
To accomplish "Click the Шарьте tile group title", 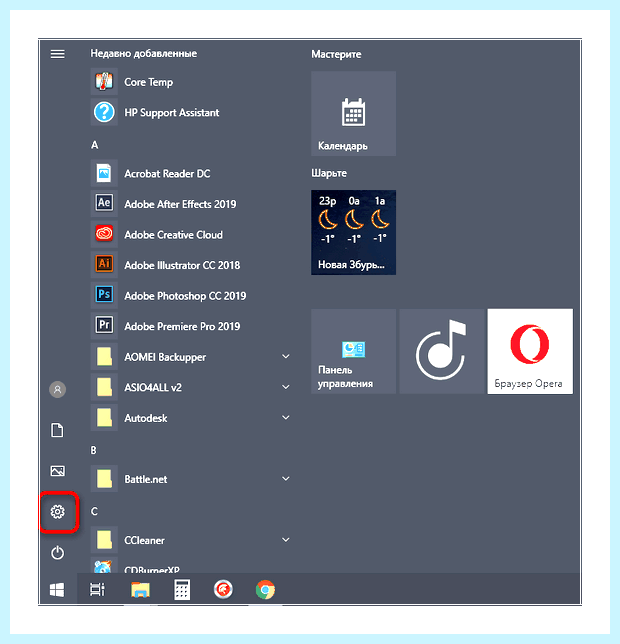I will click(329, 173).
